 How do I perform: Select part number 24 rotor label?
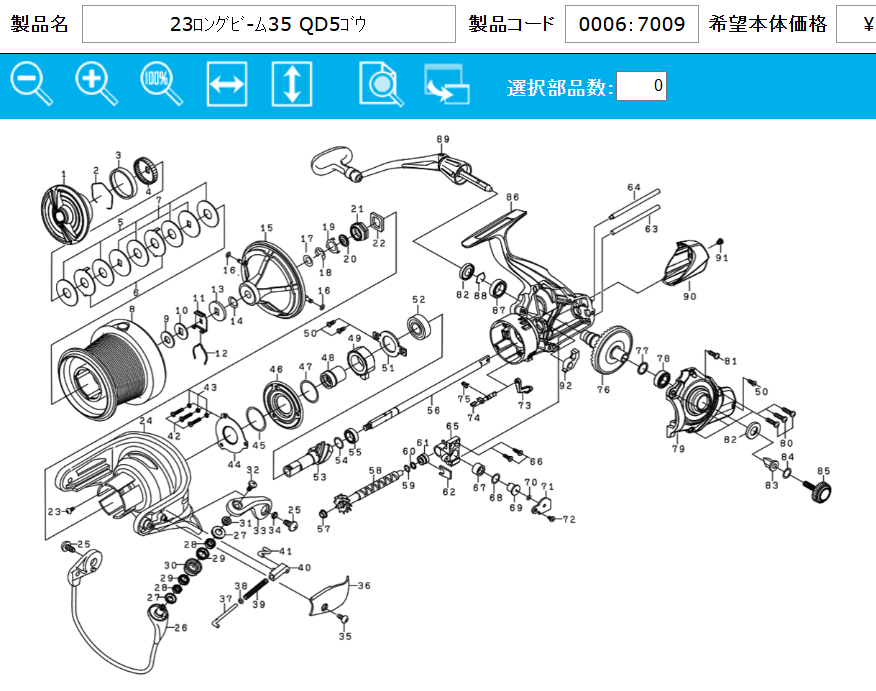146,421
